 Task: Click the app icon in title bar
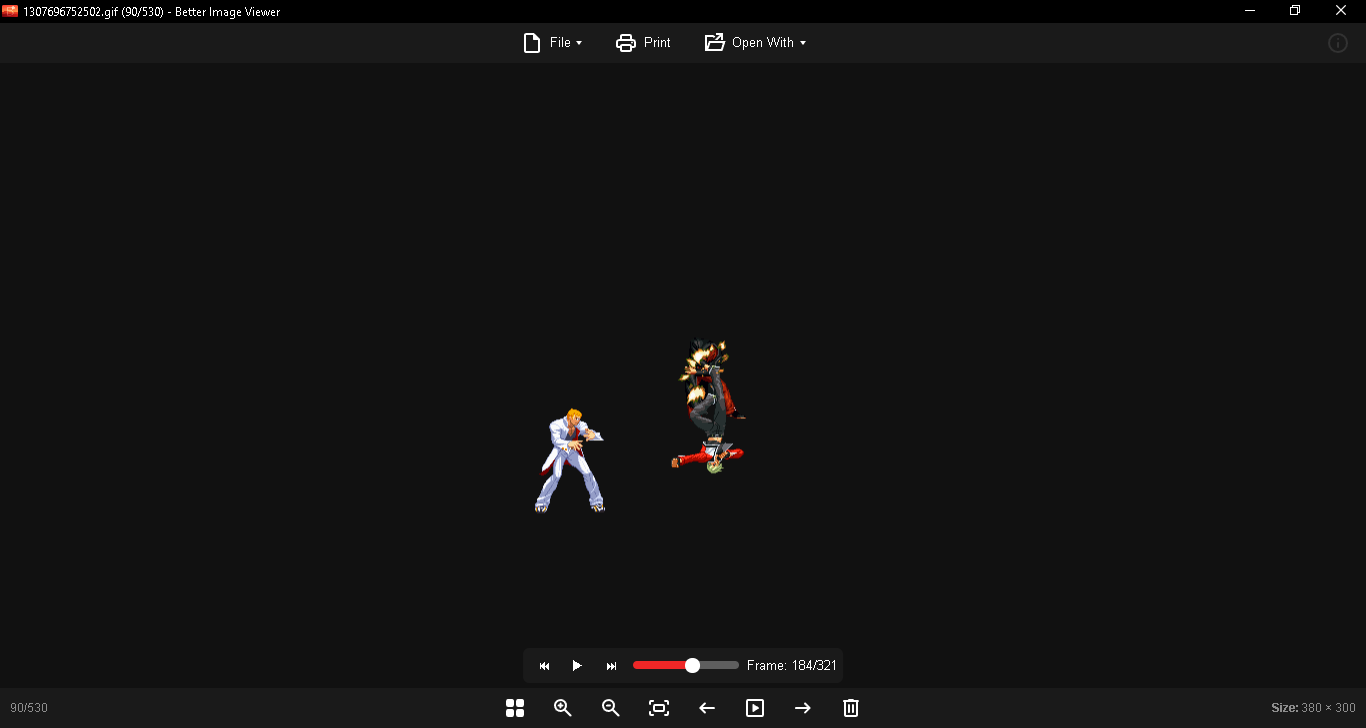(x=10, y=11)
